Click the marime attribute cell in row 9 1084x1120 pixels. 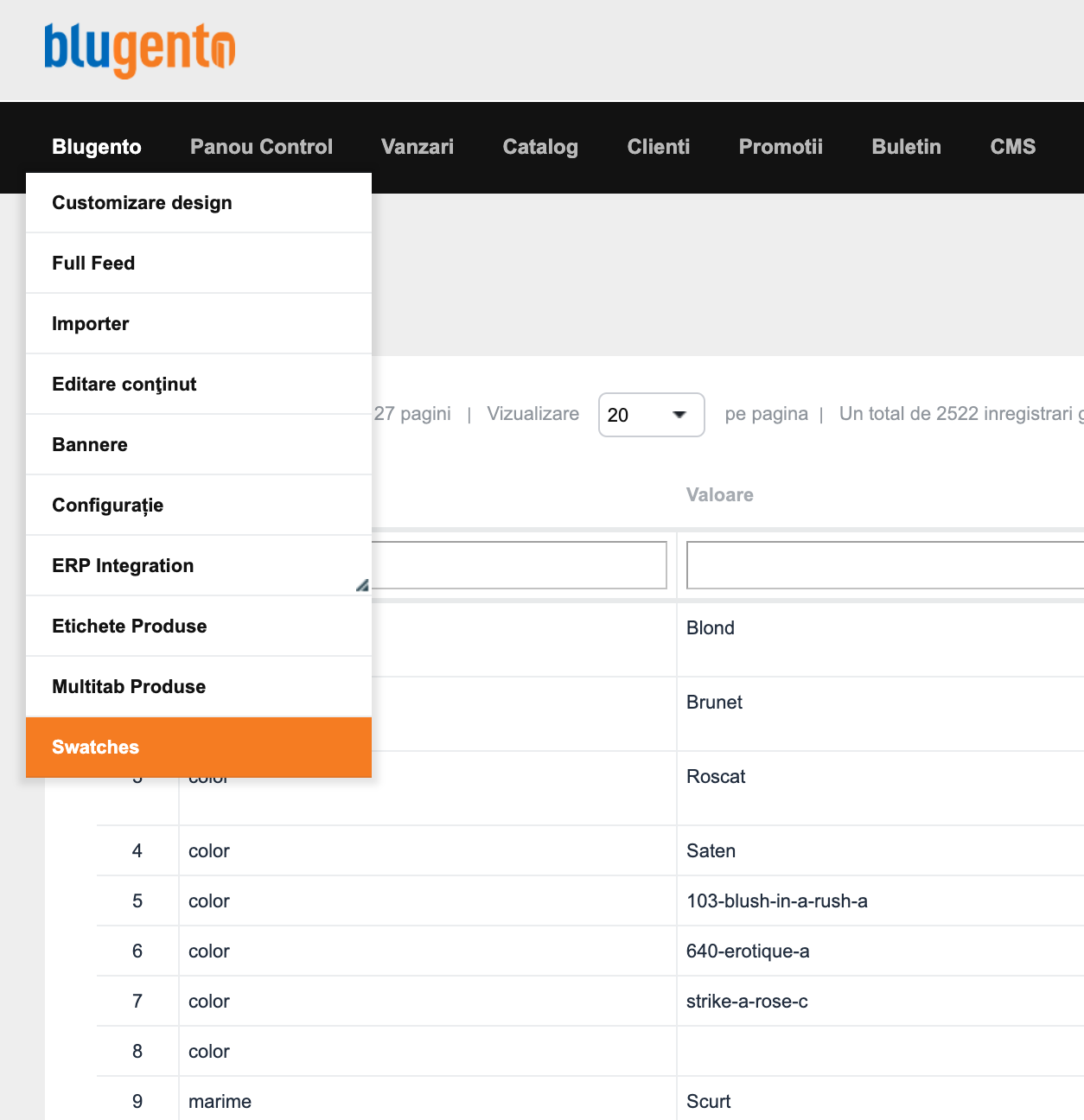tap(428, 1099)
